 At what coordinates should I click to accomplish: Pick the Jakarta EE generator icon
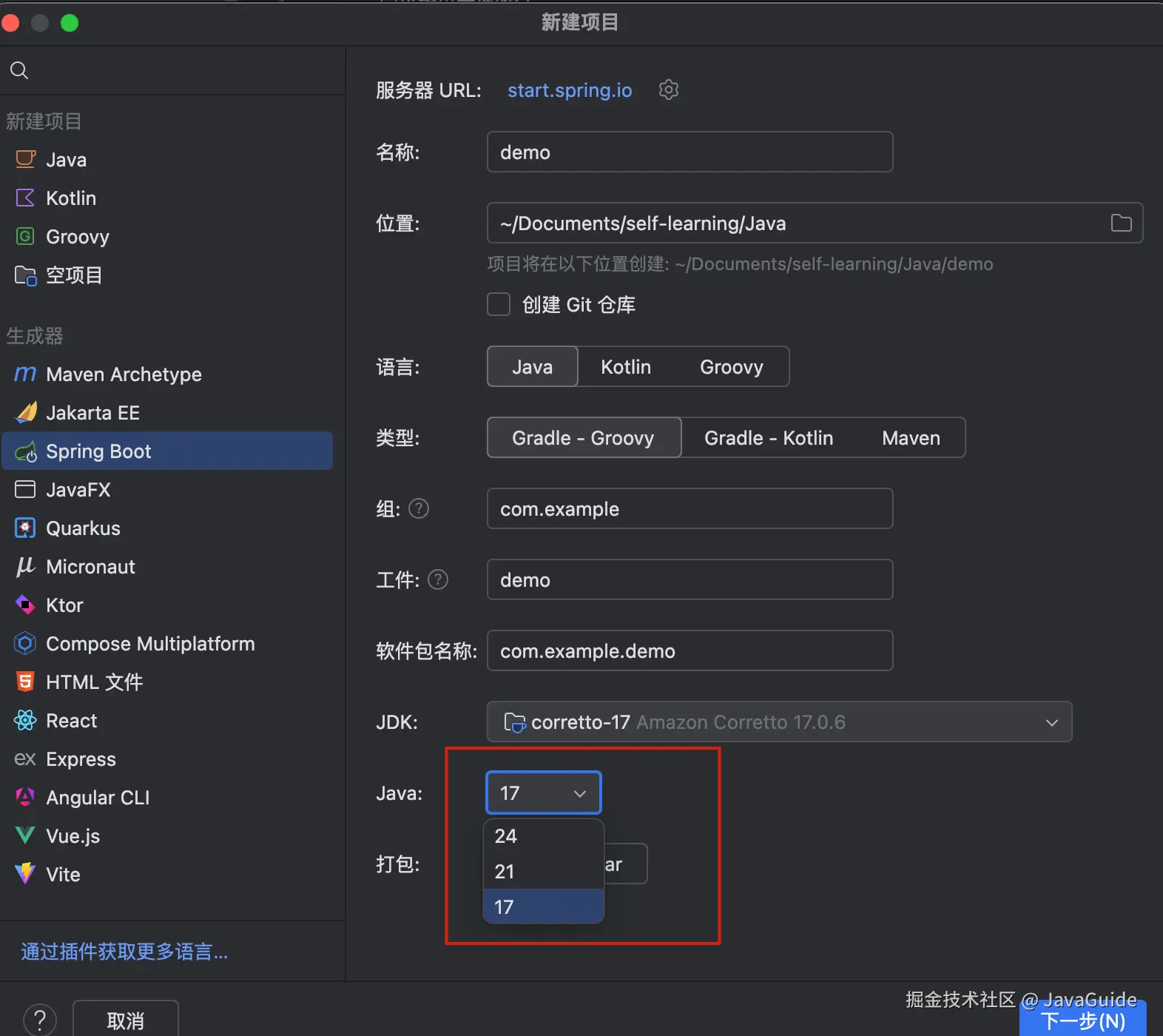25,412
